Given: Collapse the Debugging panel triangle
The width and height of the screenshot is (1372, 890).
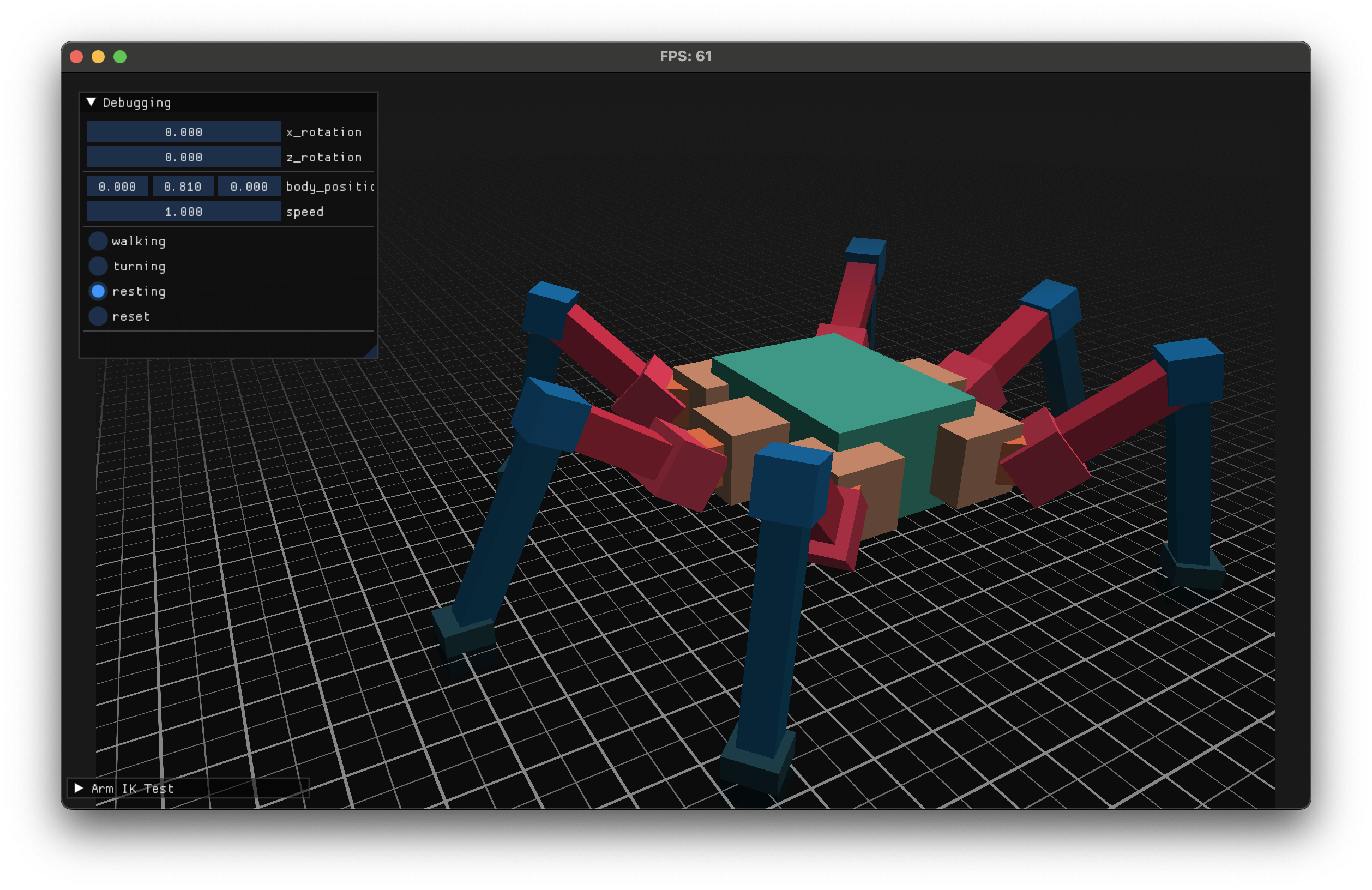Looking at the screenshot, I should click(91, 102).
